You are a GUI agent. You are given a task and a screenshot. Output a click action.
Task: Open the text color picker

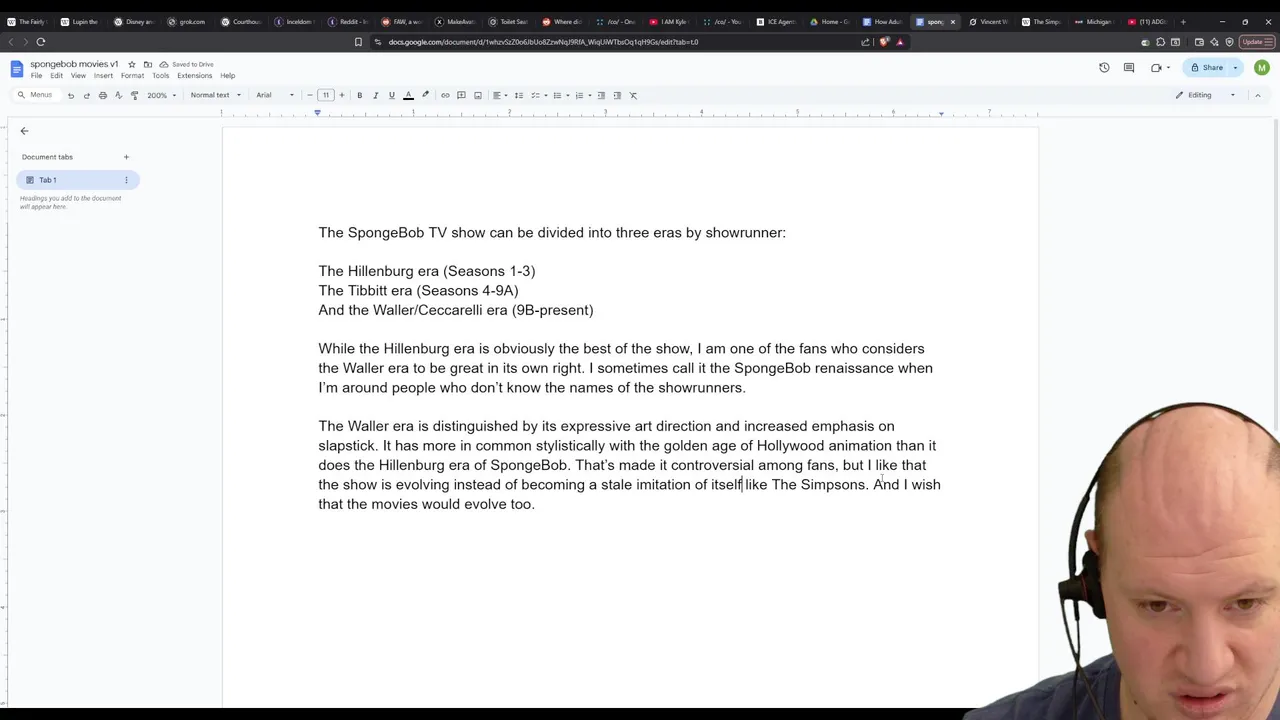(408, 95)
